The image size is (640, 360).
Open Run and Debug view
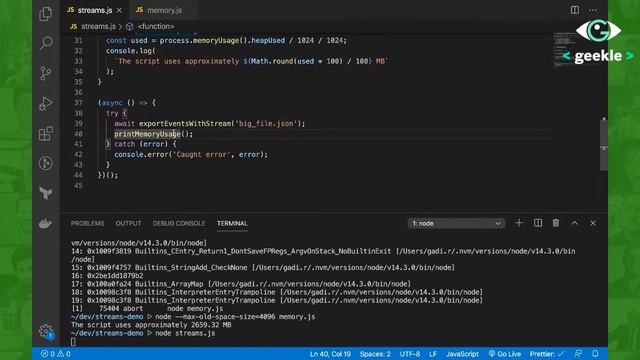(x=46, y=103)
